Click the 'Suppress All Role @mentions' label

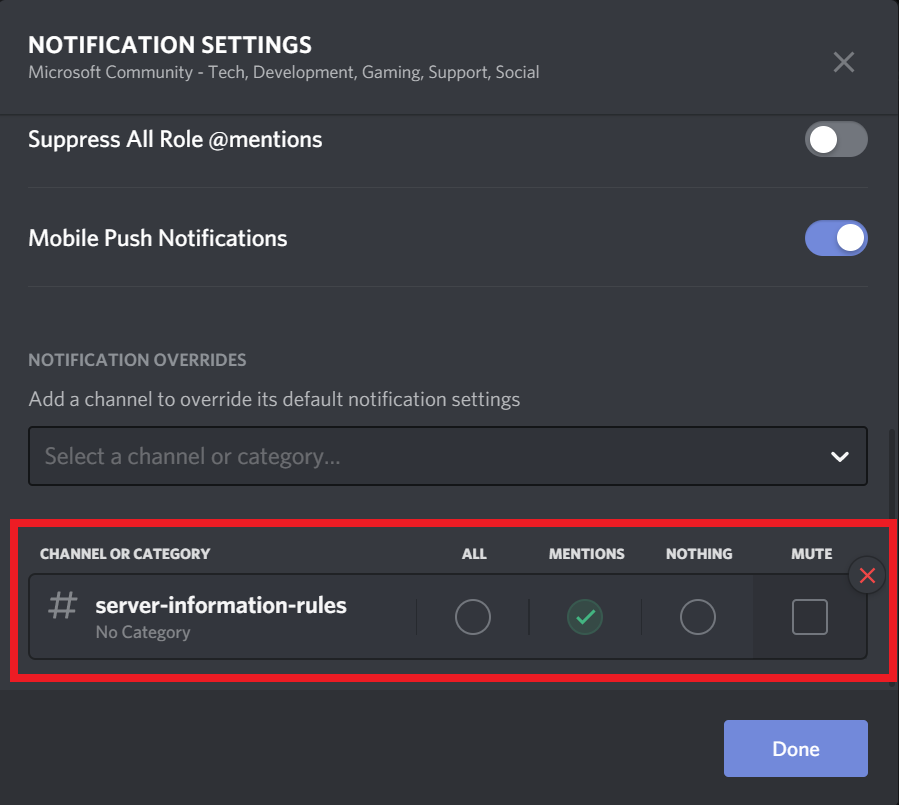coord(175,140)
